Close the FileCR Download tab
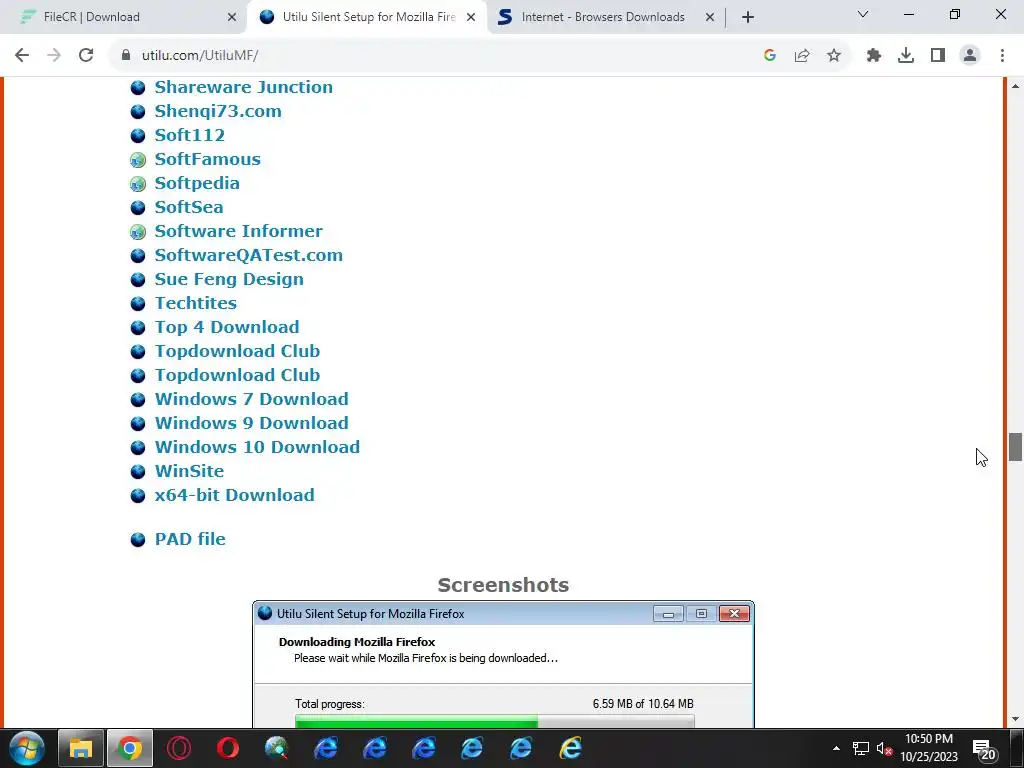This screenshot has height=768, width=1024. tap(232, 17)
